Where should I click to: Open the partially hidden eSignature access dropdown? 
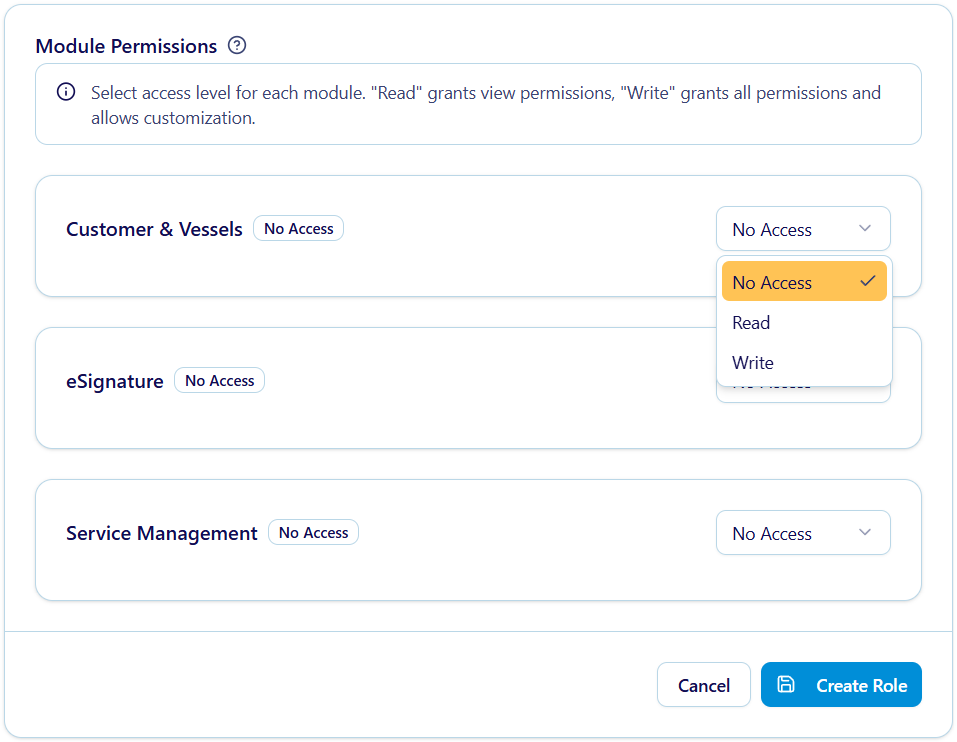802,394
